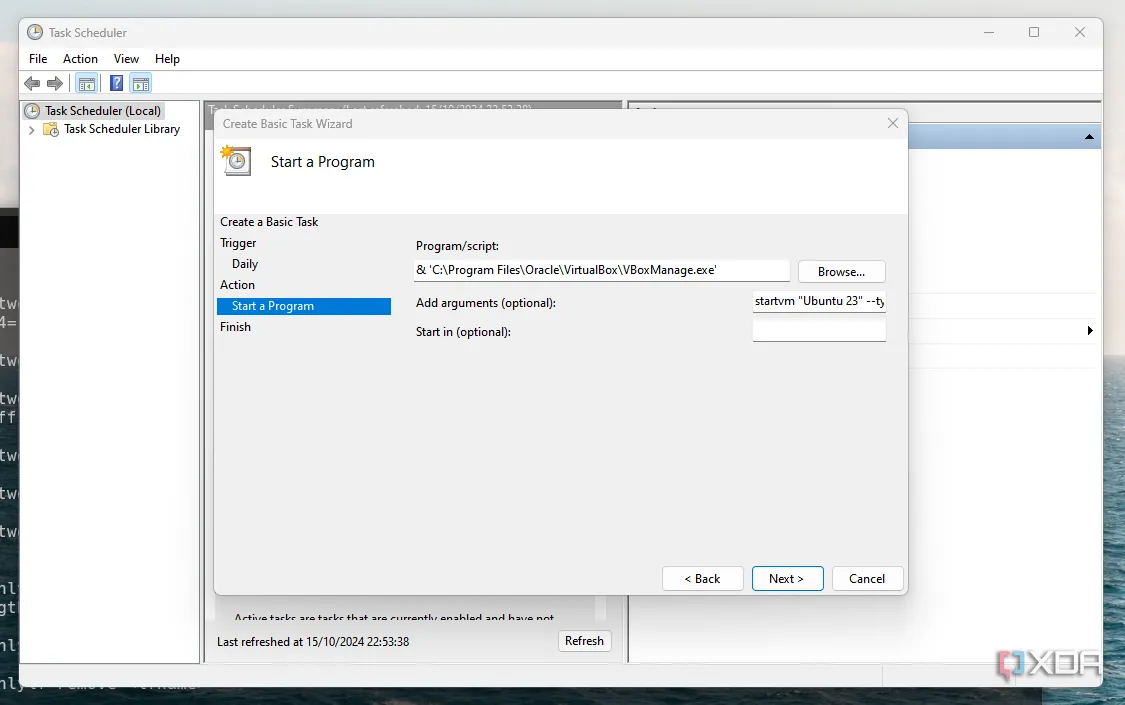Click the wizard's Start a Program header icon
1125x705 pixels.
(237, 161)
